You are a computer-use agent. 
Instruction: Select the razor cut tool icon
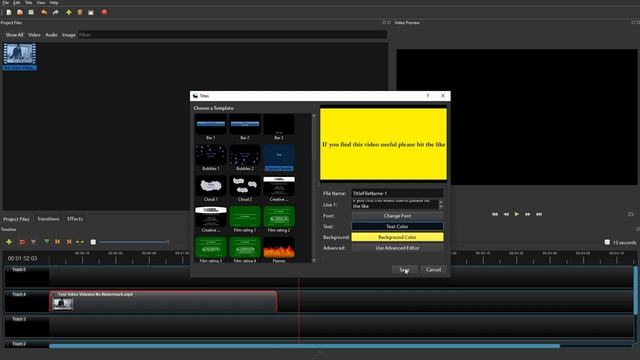pos(33,242)
